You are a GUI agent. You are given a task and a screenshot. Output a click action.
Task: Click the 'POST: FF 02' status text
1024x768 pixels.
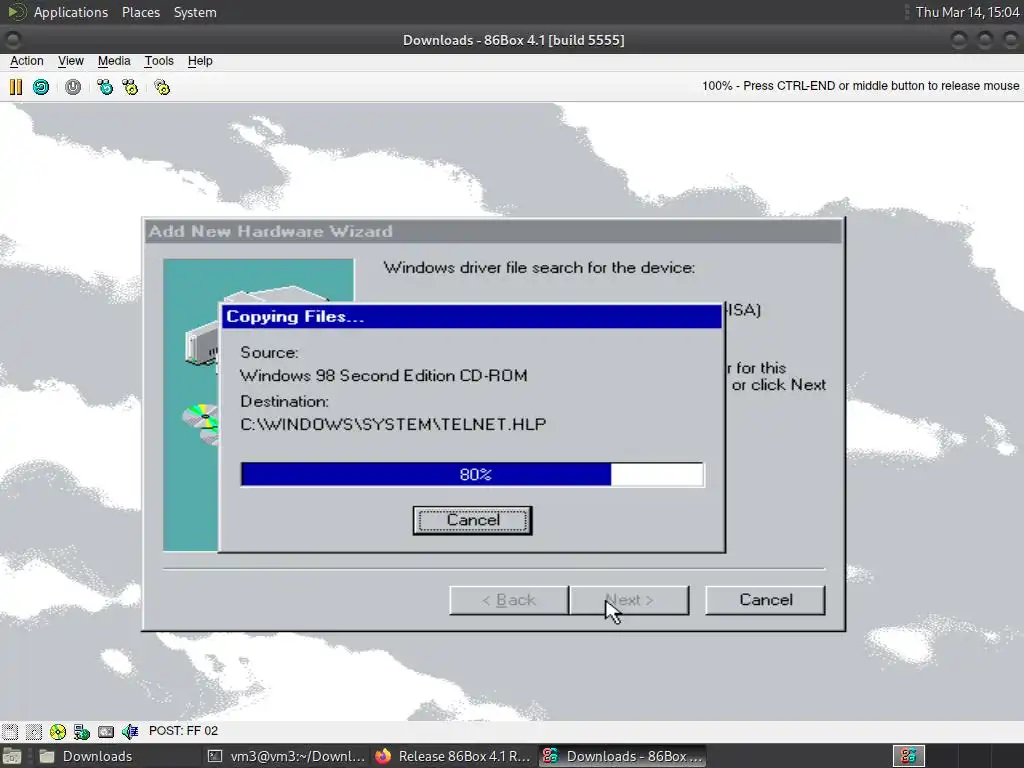pyautogui.click(x=184, y=731)
